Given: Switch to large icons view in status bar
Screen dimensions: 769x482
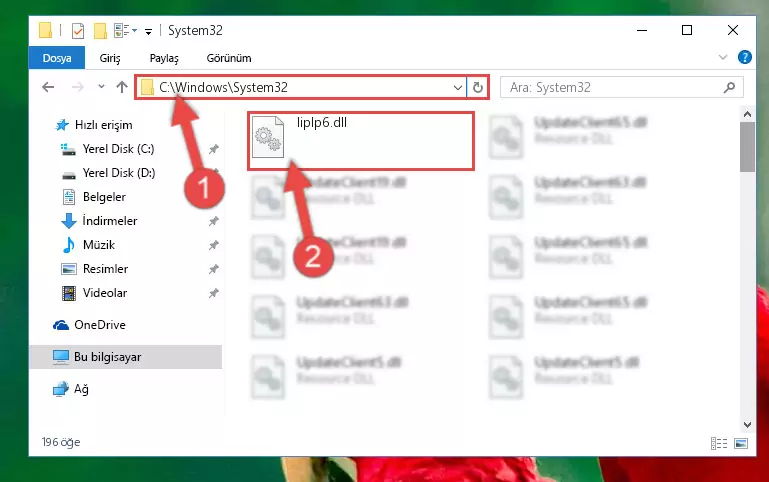Looking at the screenshot, I should click(x=741, y=443).
